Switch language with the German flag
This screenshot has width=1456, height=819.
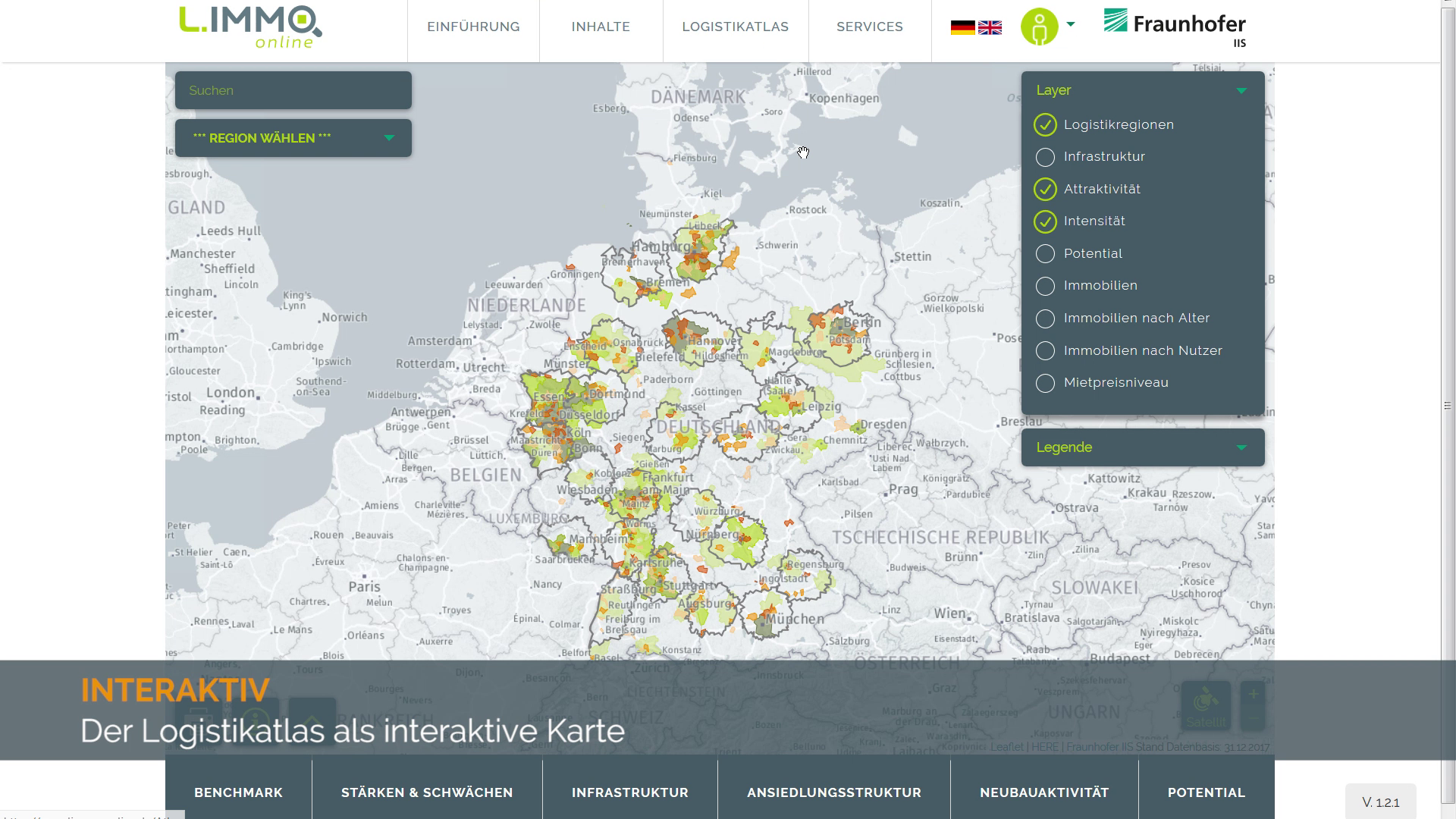click(x=962, y=28)
